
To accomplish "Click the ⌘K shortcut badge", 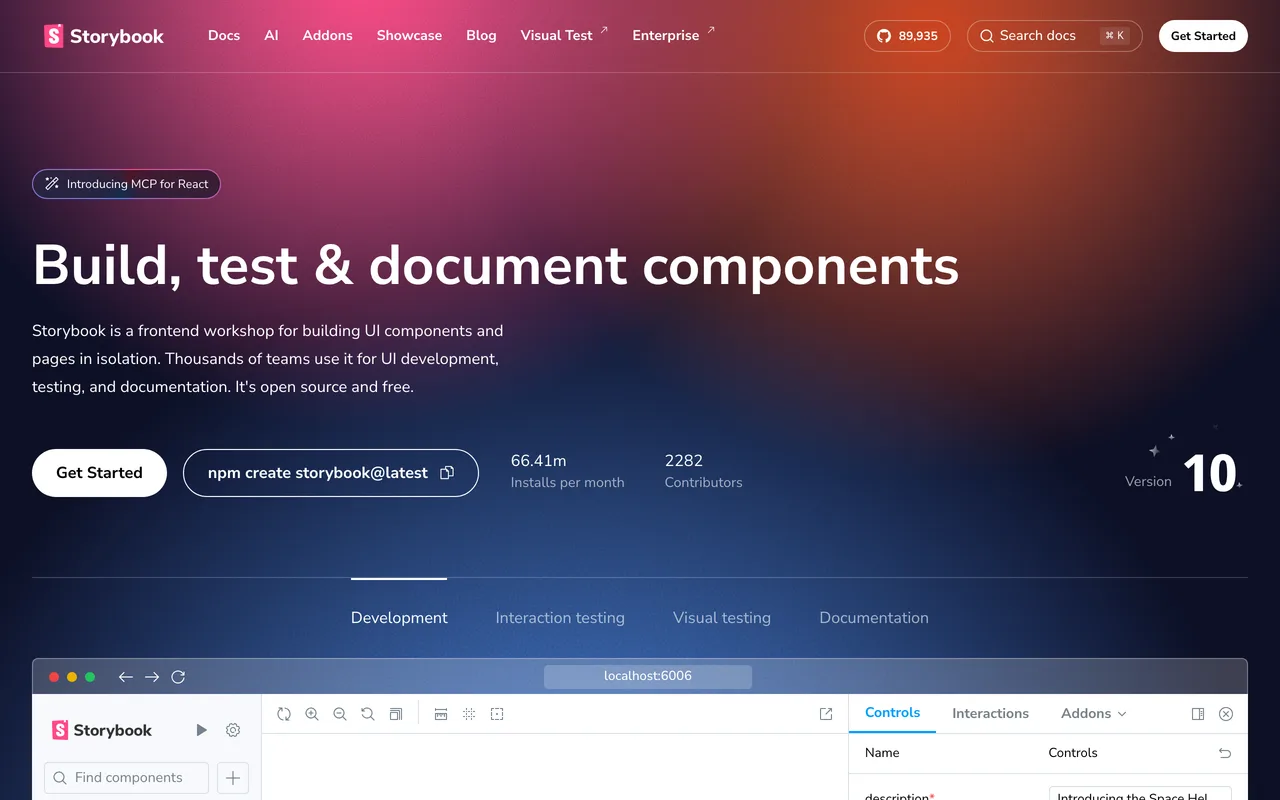I will 1115,36.
